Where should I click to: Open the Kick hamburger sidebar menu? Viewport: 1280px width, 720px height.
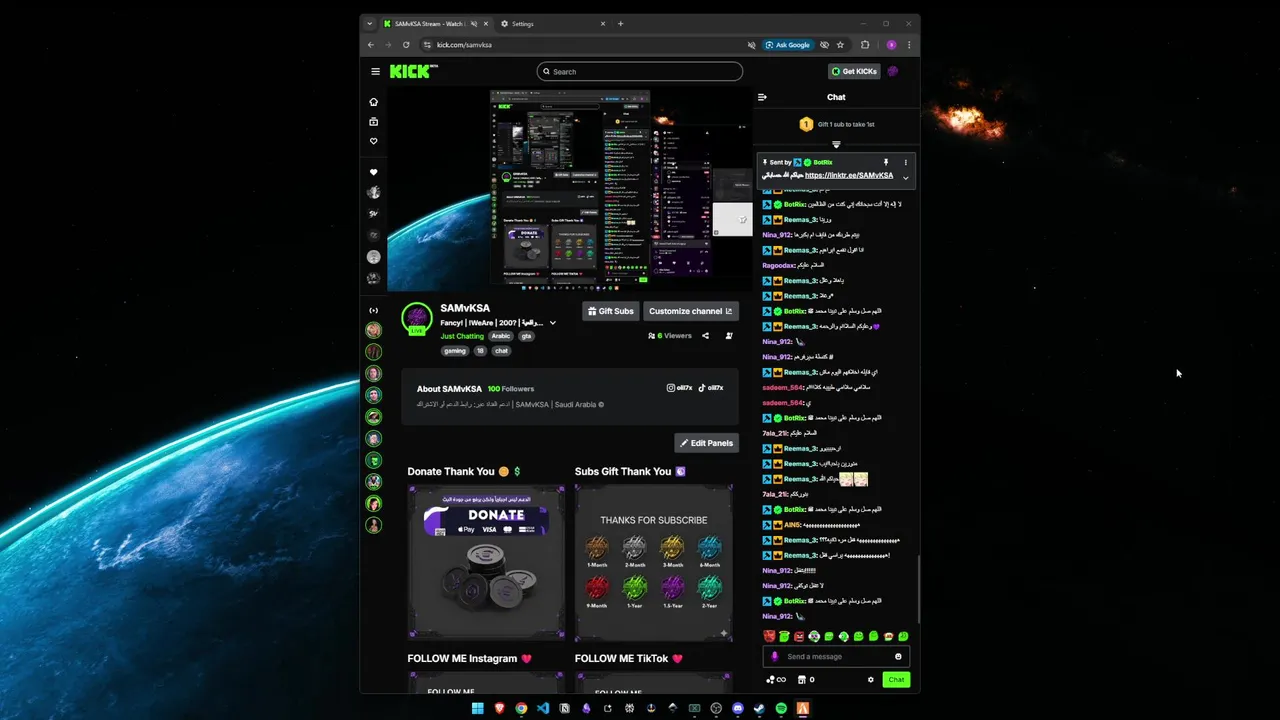[x=375, y=71]
